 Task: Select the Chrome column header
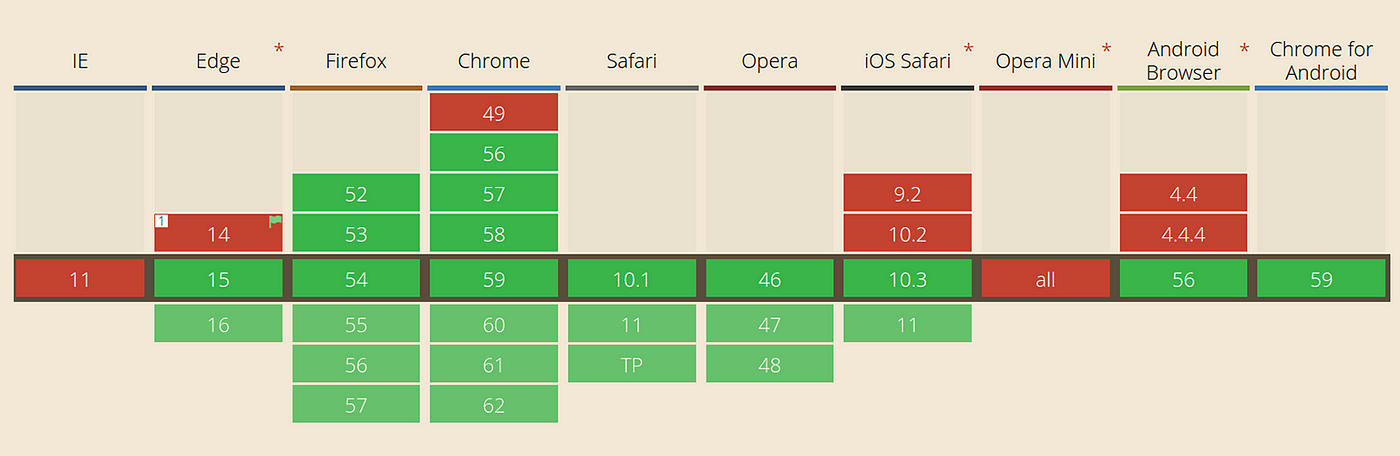pos(494,61)
